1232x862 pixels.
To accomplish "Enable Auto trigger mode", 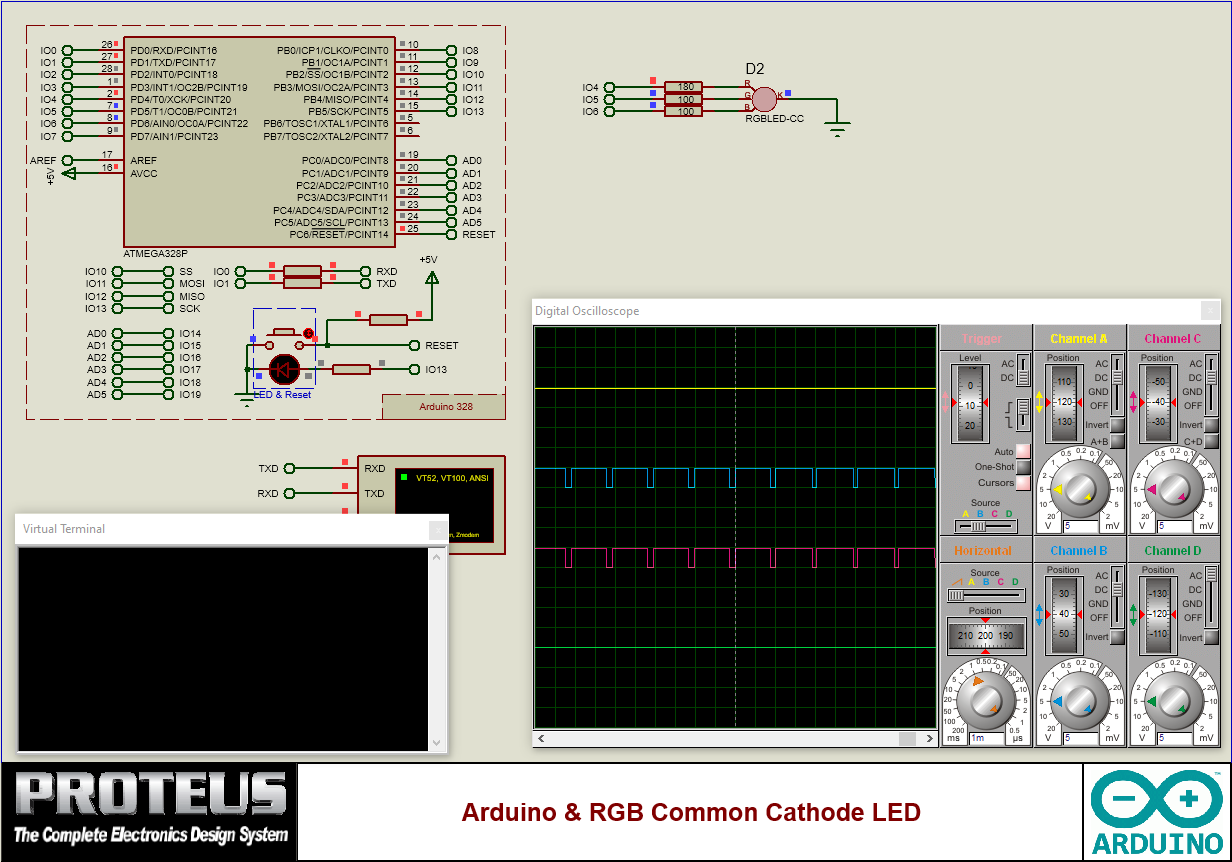I will click(x=1023, y=451).
